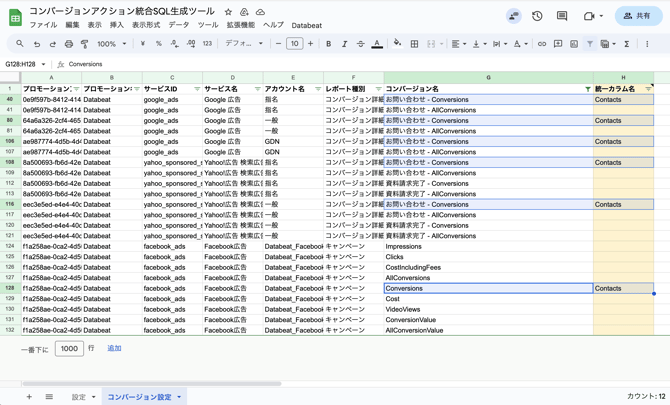Toggle bold formatting
This screenshot has width=670, height=405.
(328, 44)
